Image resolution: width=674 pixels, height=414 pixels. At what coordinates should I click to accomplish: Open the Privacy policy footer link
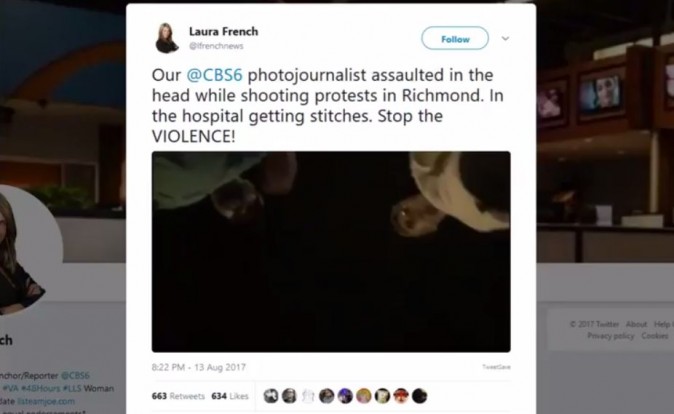610,336
